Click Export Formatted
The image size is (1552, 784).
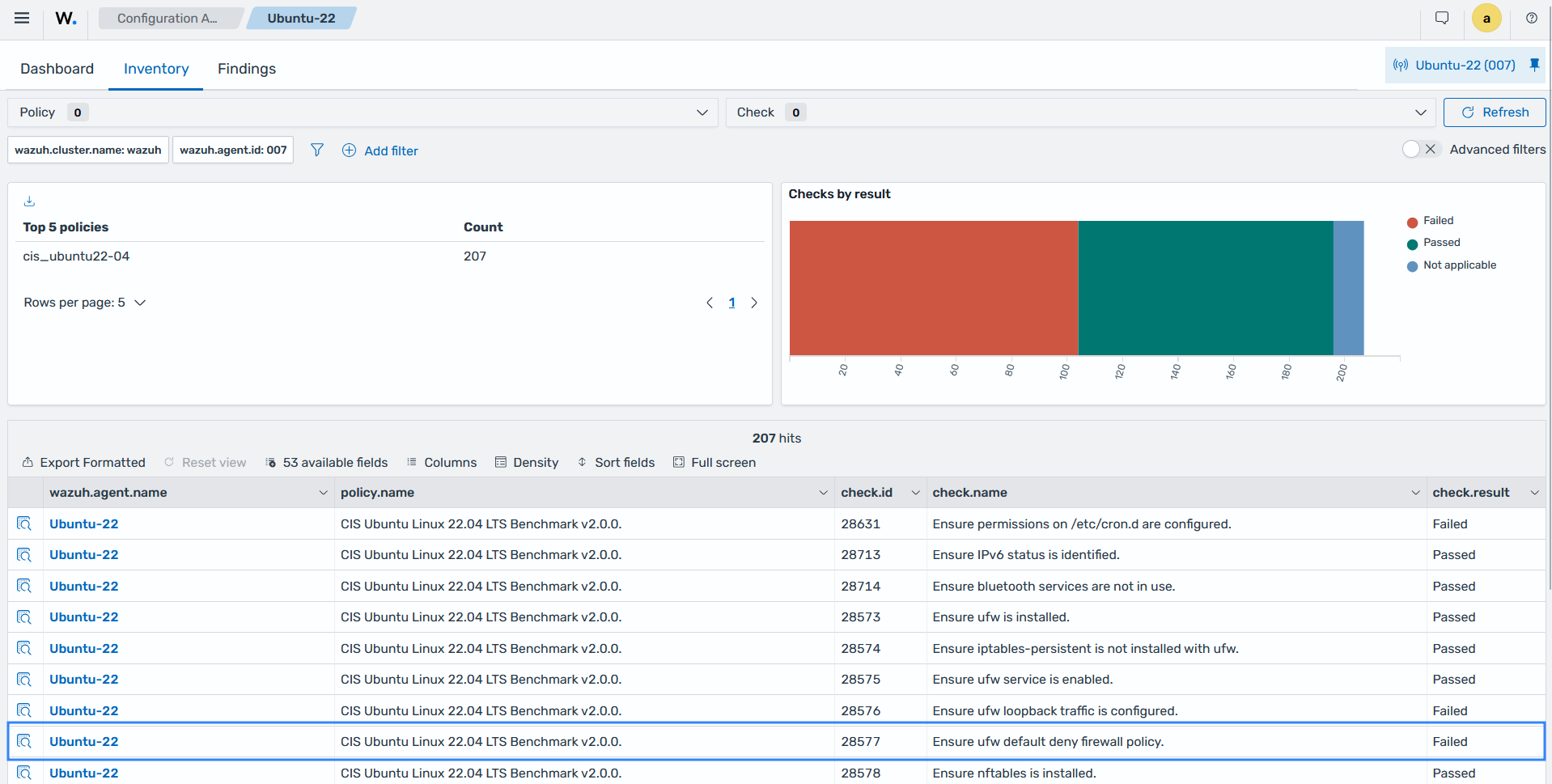pyautogui.click(x=84, y=462)
